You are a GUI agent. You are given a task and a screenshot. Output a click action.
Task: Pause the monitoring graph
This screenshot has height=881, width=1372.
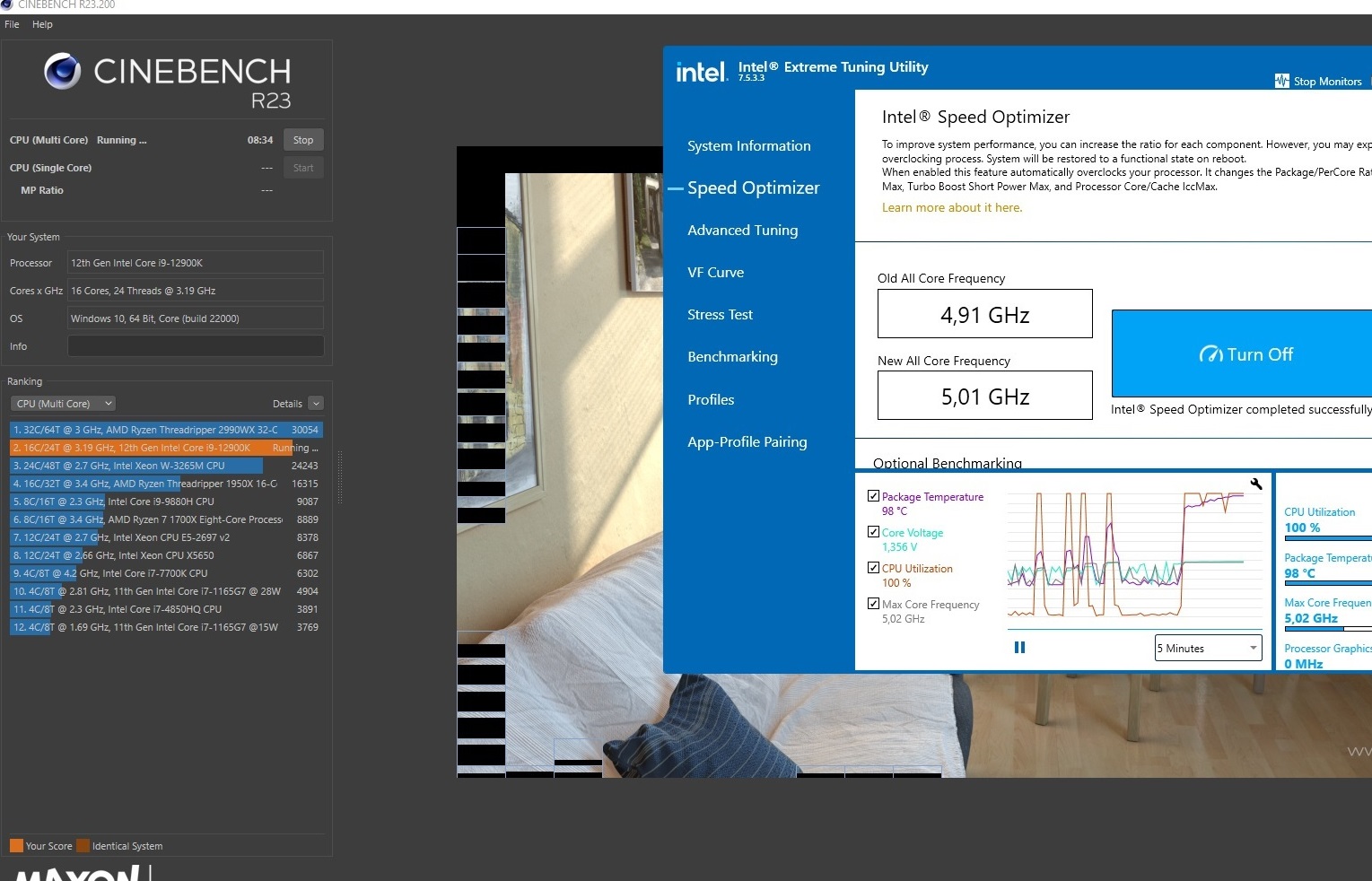pos(1019,647)
